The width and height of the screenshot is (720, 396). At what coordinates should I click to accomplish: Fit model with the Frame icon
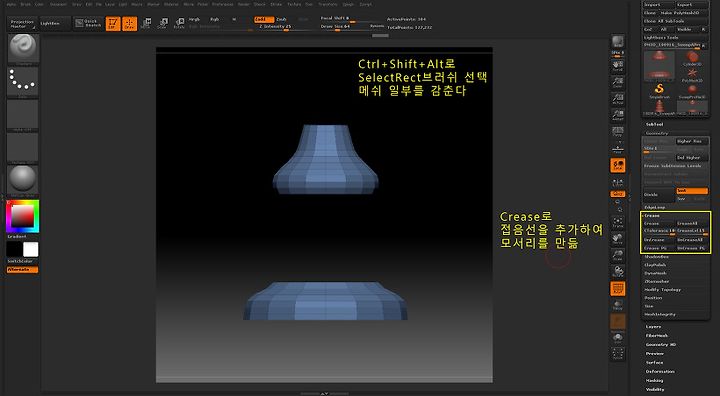[x=618, y=222]
